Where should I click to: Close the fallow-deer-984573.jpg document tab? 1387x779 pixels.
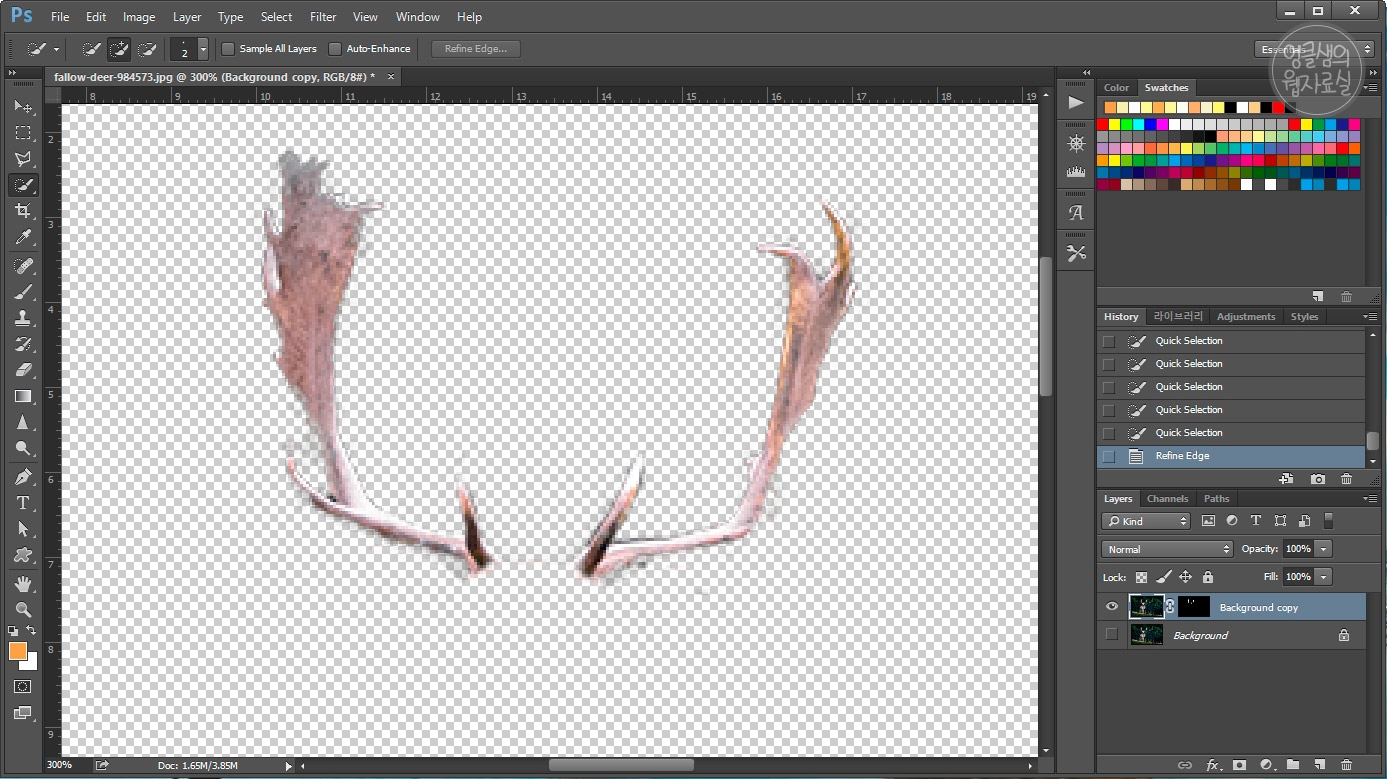pos(391,77)
